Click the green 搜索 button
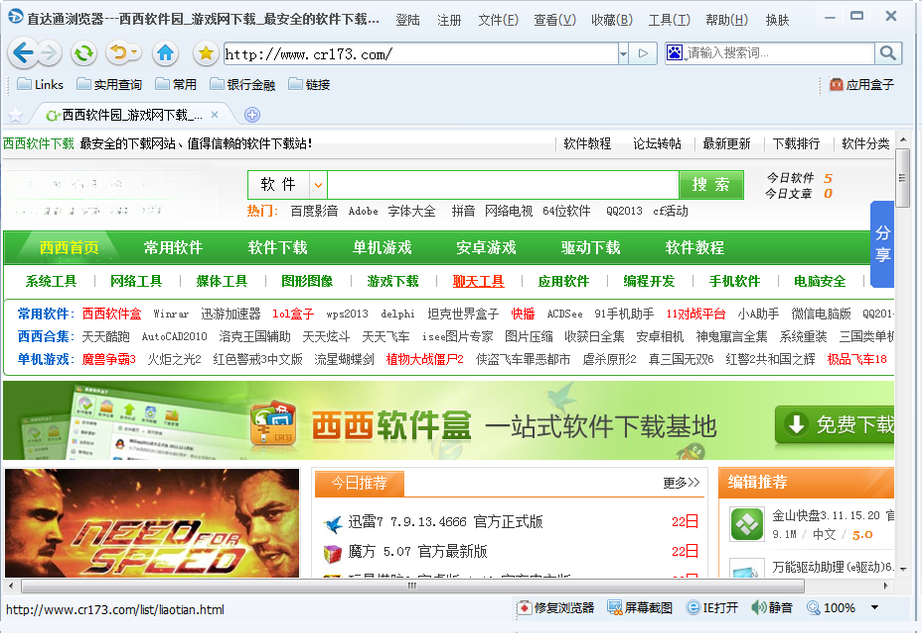This screenshot has height=633, width=922. click(x=711, y=185)
